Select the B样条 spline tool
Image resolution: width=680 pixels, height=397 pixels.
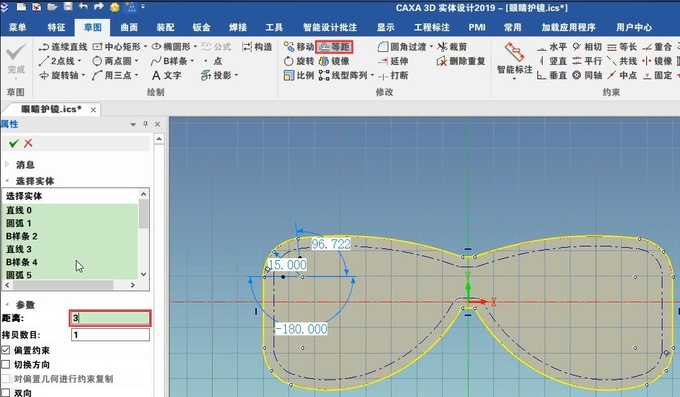pos(169,61)
